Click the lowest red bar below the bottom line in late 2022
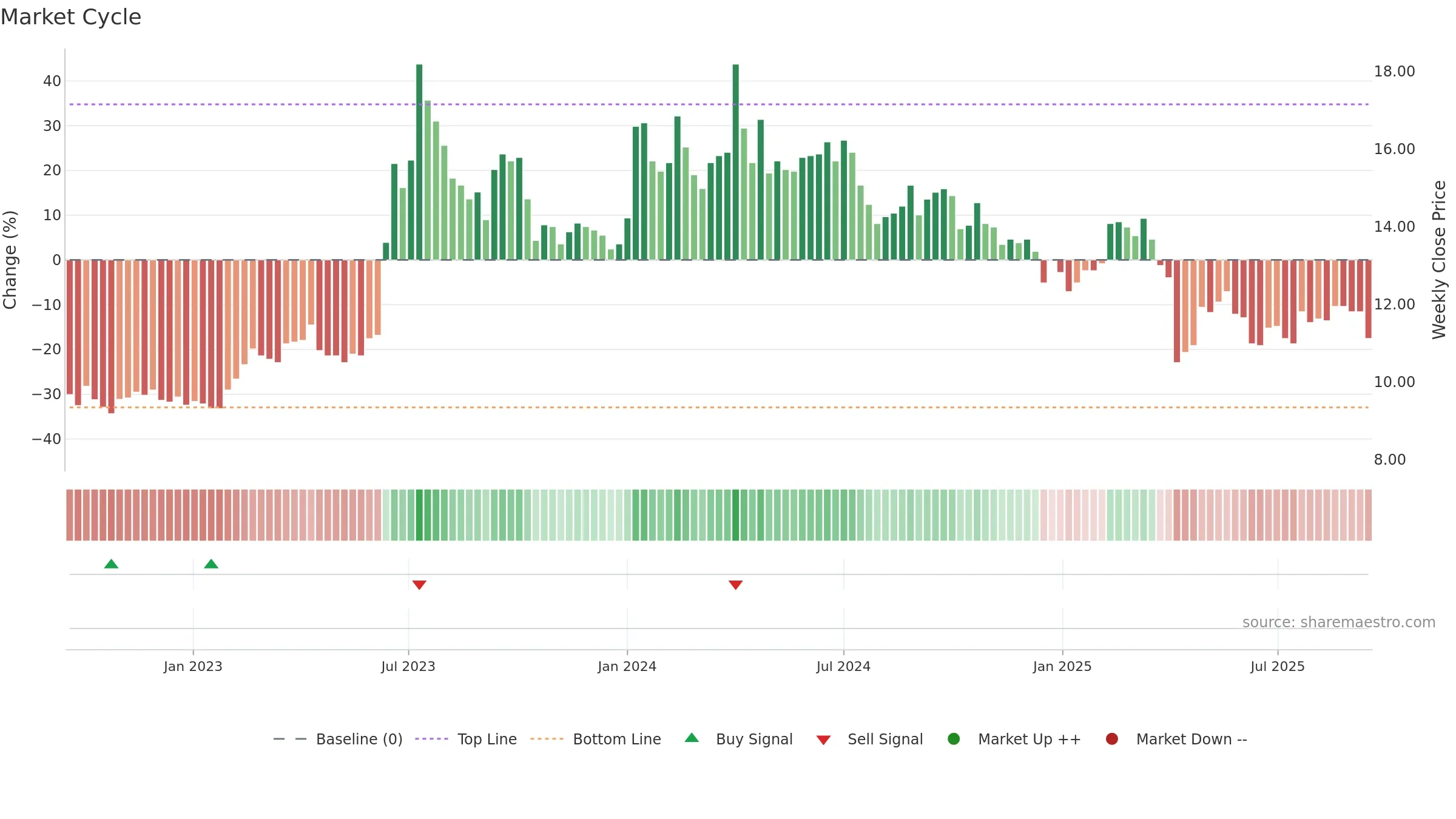 tap(111, 337)
